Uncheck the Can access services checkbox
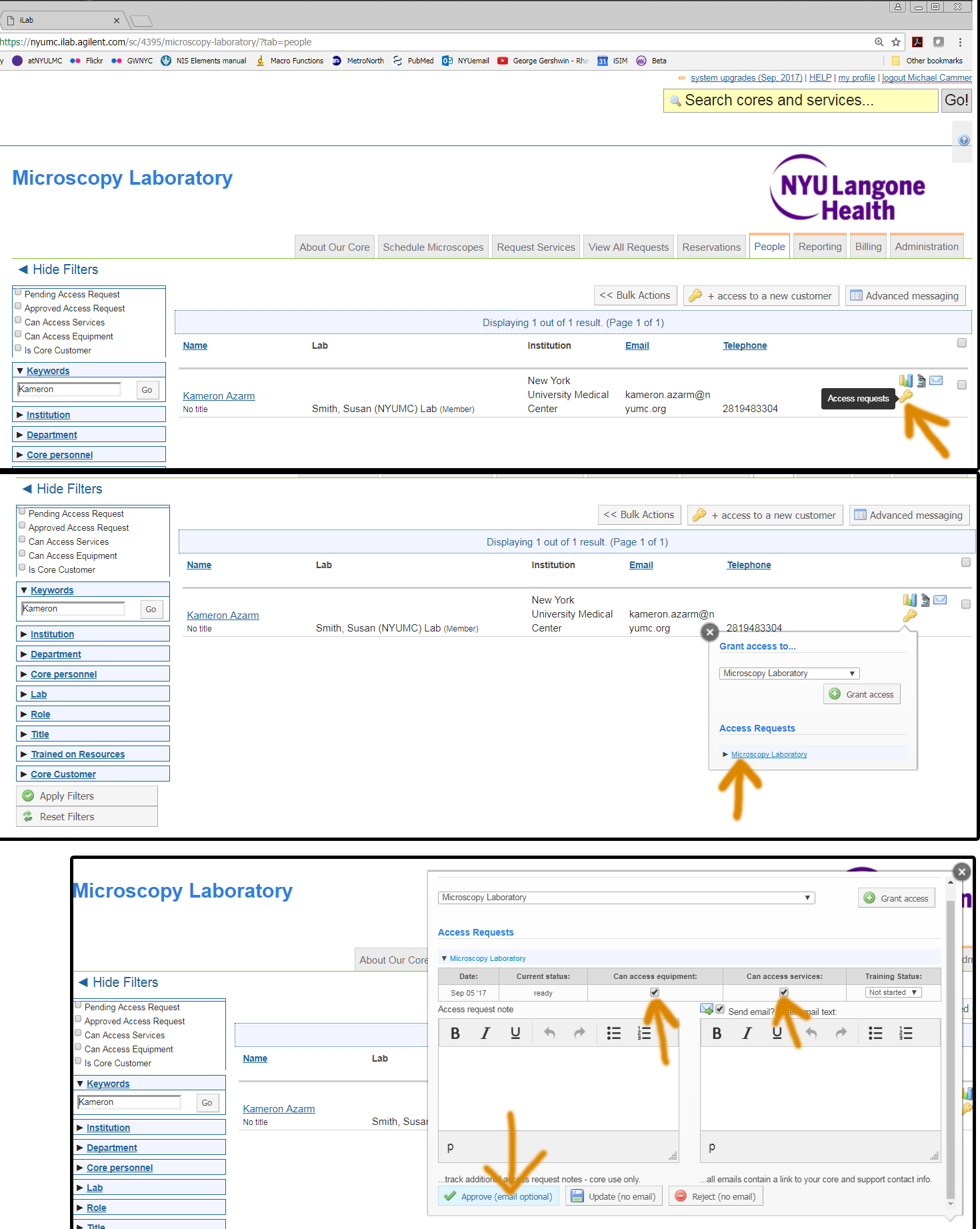 click(x=784, y=992)
